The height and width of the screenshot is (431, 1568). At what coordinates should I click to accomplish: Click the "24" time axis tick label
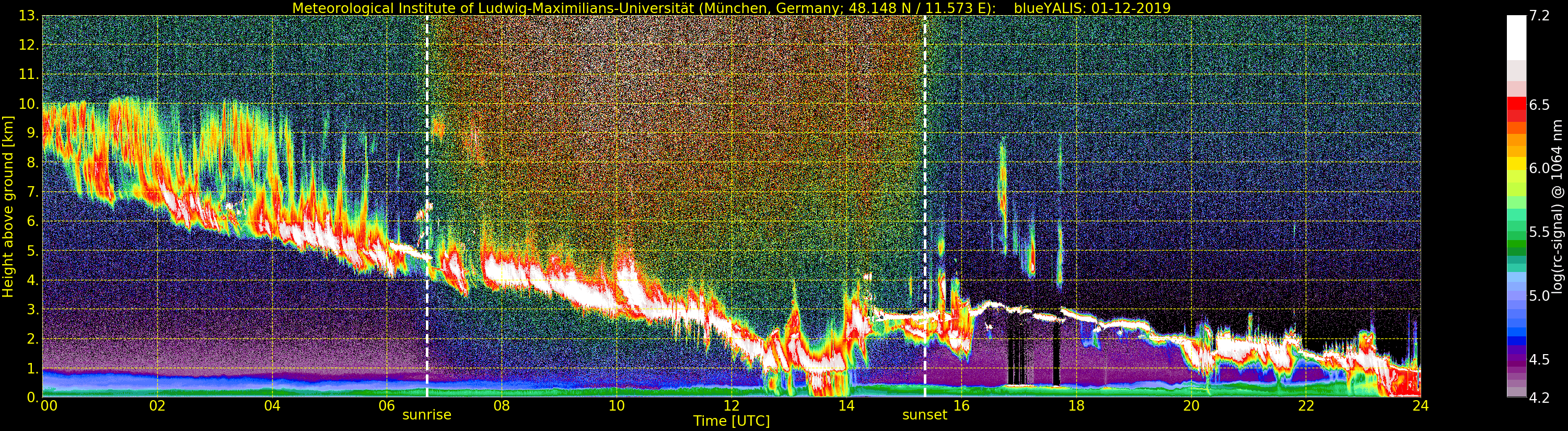(x=1421, y=405)
